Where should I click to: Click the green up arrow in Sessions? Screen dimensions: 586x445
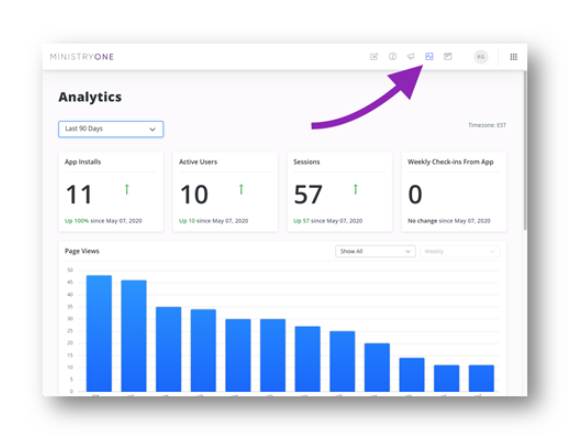click(x=355, y=189)
